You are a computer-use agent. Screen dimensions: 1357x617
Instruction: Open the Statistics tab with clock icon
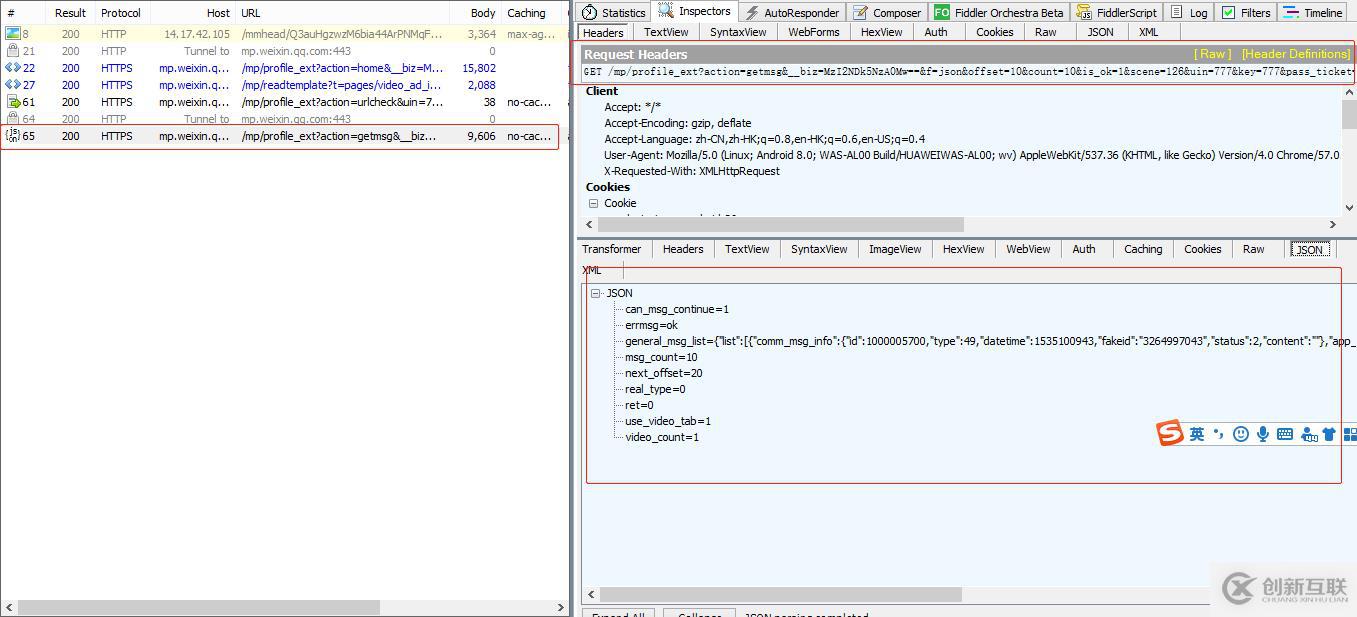click(x=613, y=13)
